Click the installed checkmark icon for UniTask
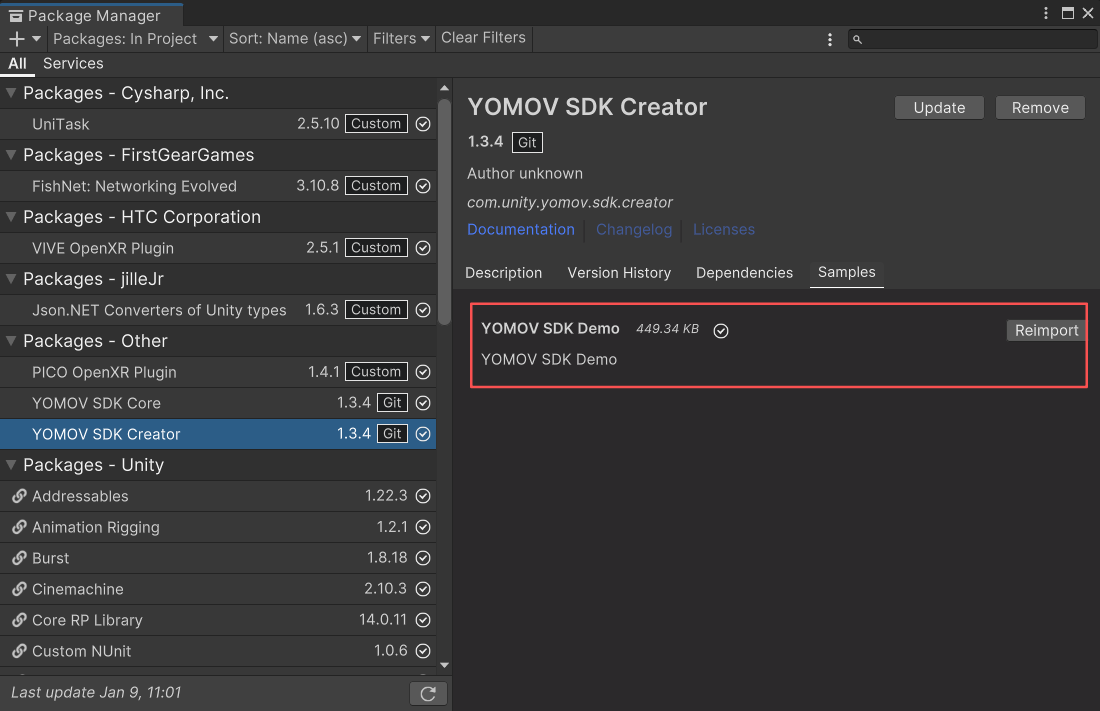This screenshot has height=711, width=1100. [x=423, y=124]
